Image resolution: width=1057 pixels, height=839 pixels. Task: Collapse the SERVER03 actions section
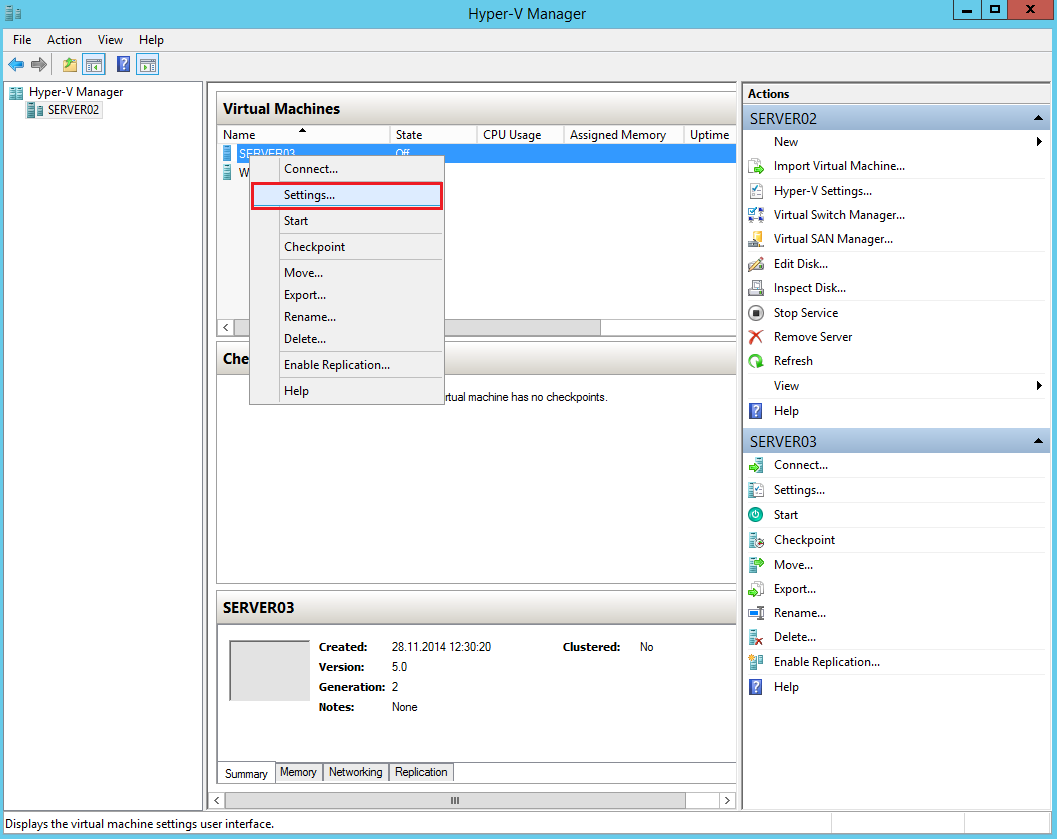tap(1038, 441)
